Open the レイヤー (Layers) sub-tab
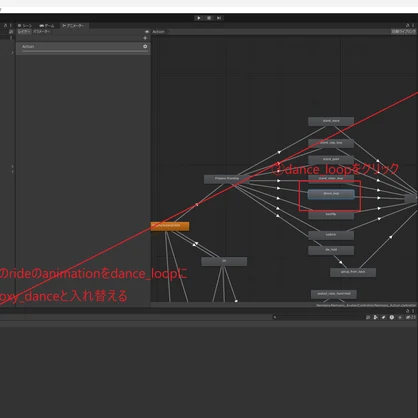418x418 pixels. click(x=24, y=32)
